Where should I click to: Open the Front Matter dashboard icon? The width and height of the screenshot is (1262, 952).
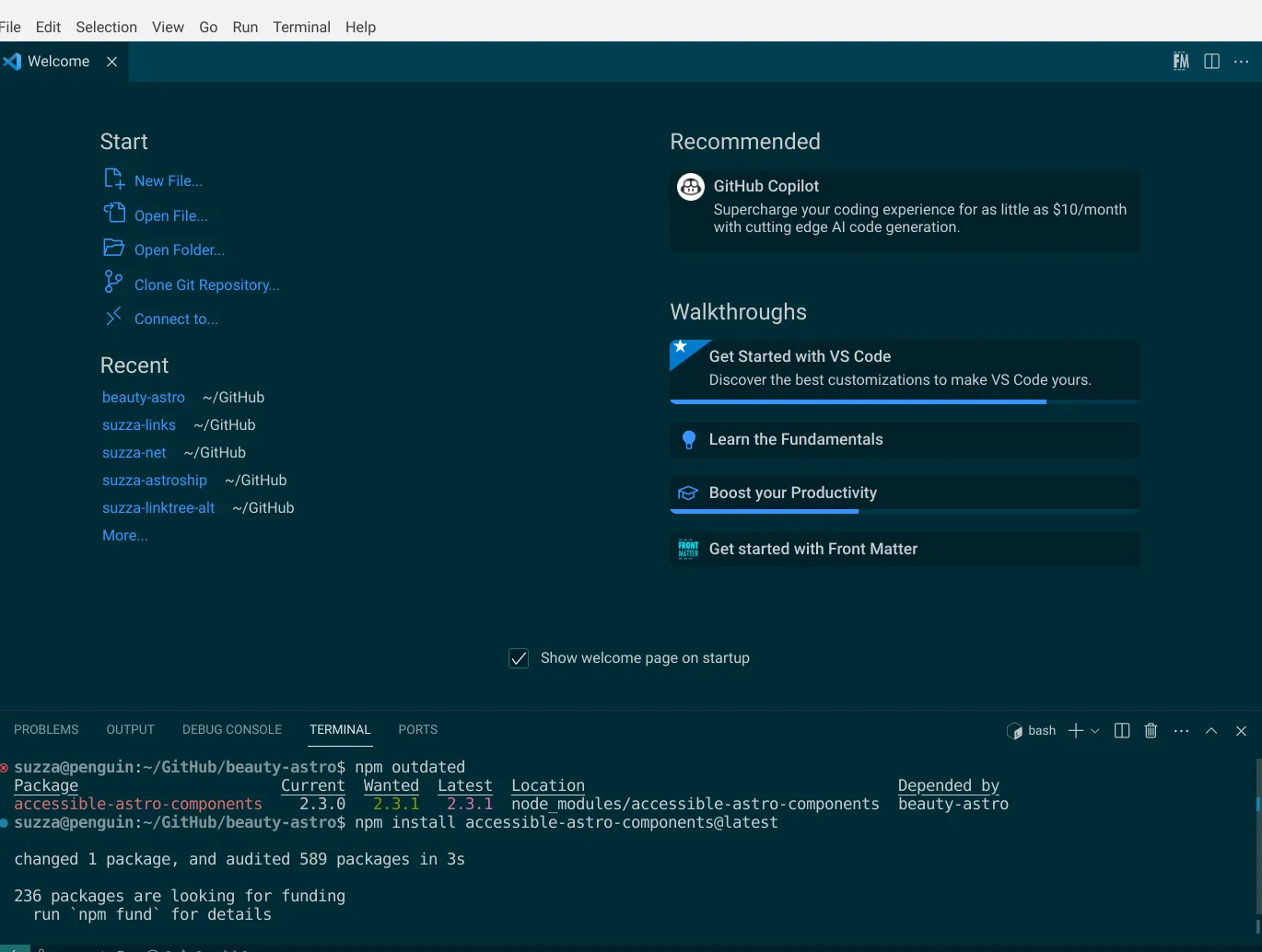pyautogui.click(x=1181, y=62)
